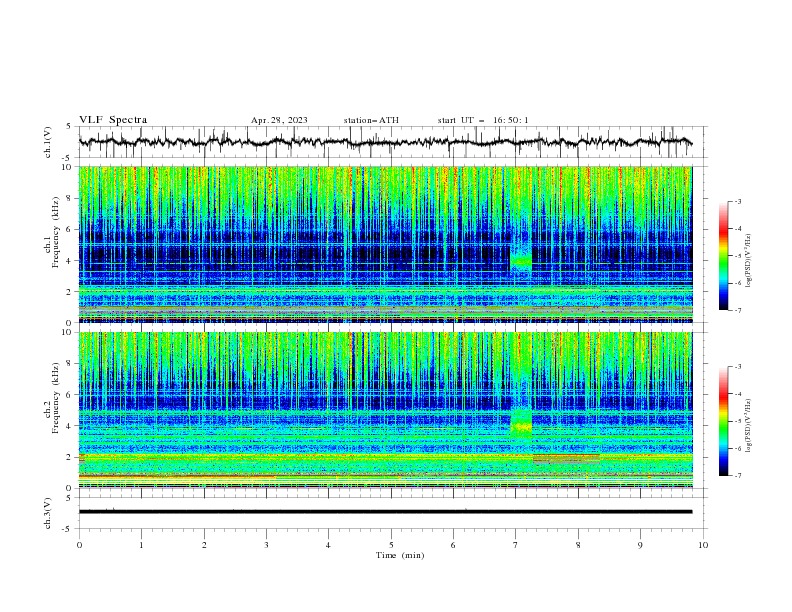
Task: Click the log(PSD) label beside ch.2 colorbar
Action: pos(750,426)
